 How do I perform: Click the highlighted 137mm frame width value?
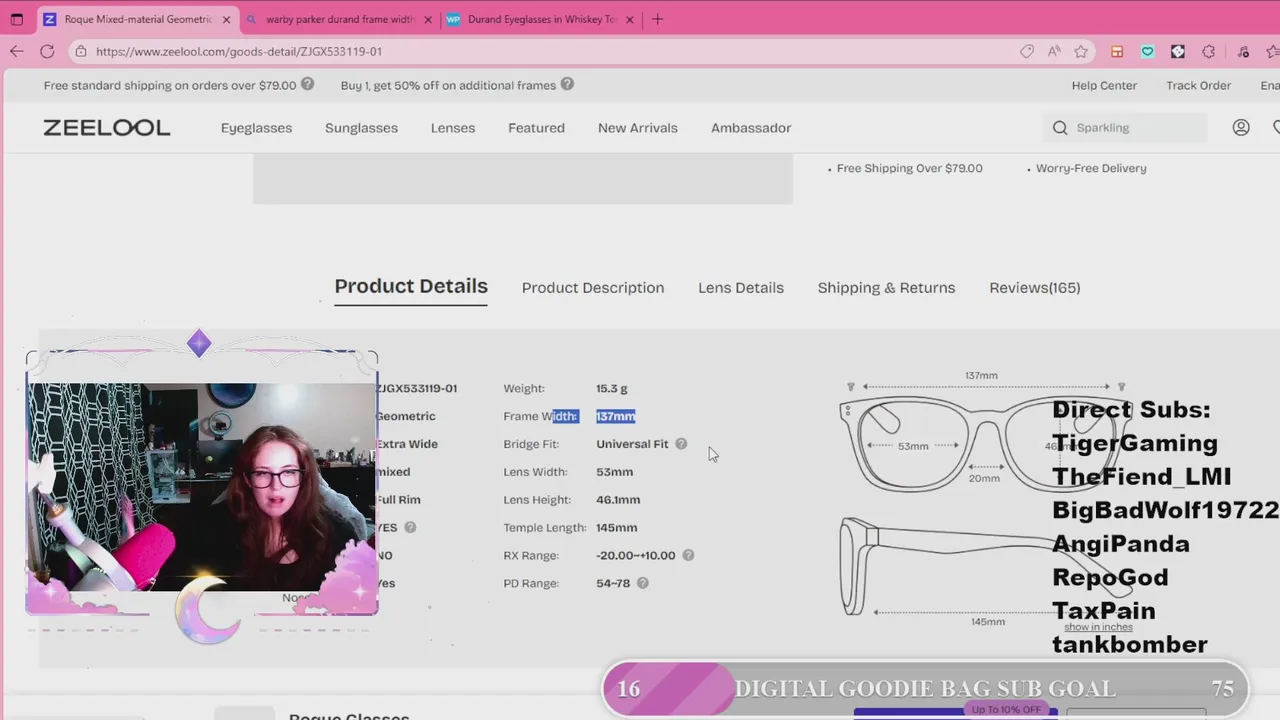coord(615,416)
